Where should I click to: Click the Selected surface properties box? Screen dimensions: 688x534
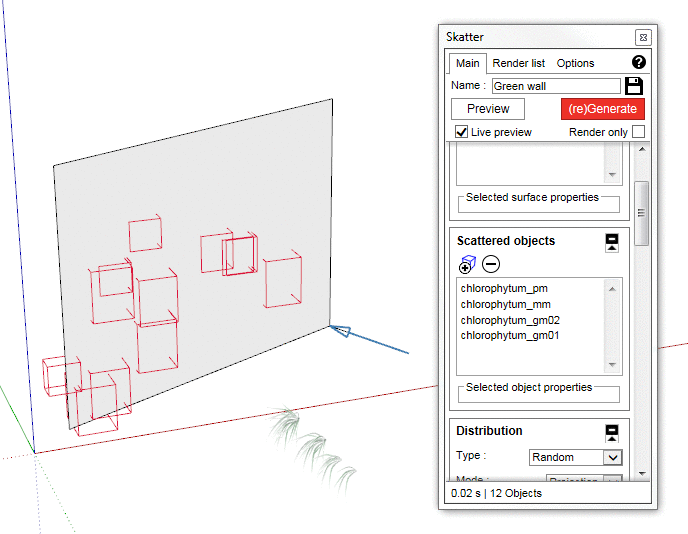click(539, 204)
